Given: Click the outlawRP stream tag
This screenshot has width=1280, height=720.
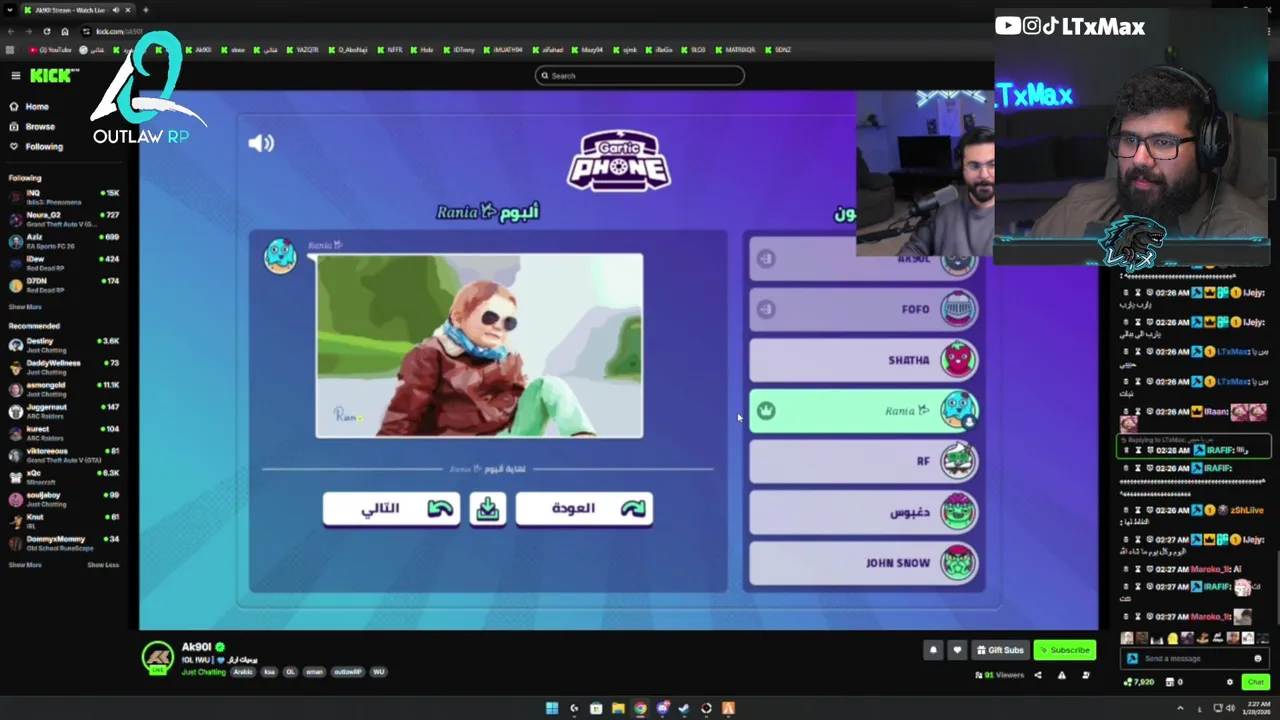Looking at the screenshot, I should (x=348, y=672).
